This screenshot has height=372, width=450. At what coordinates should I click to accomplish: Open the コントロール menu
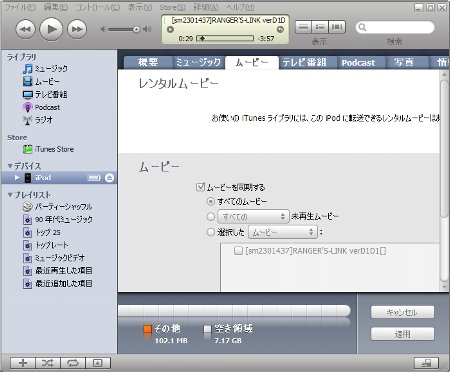98,7
